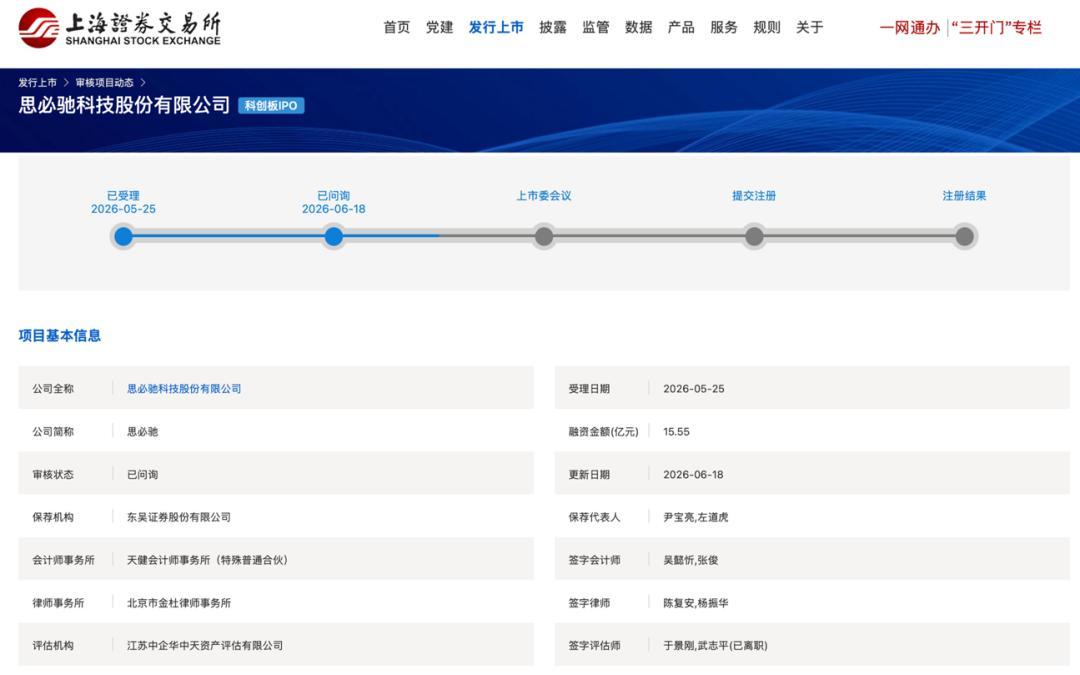Screen dimensions: 1080x675
Task: Click the 2026-06-18 date under 已问询
Action: coord(333,209)
